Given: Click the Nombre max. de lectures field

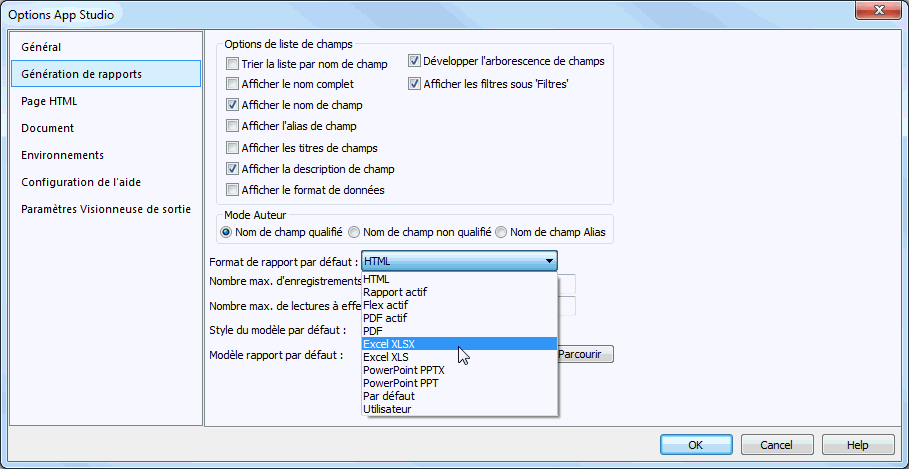Looking at the screenshot, I should [566, 306].
